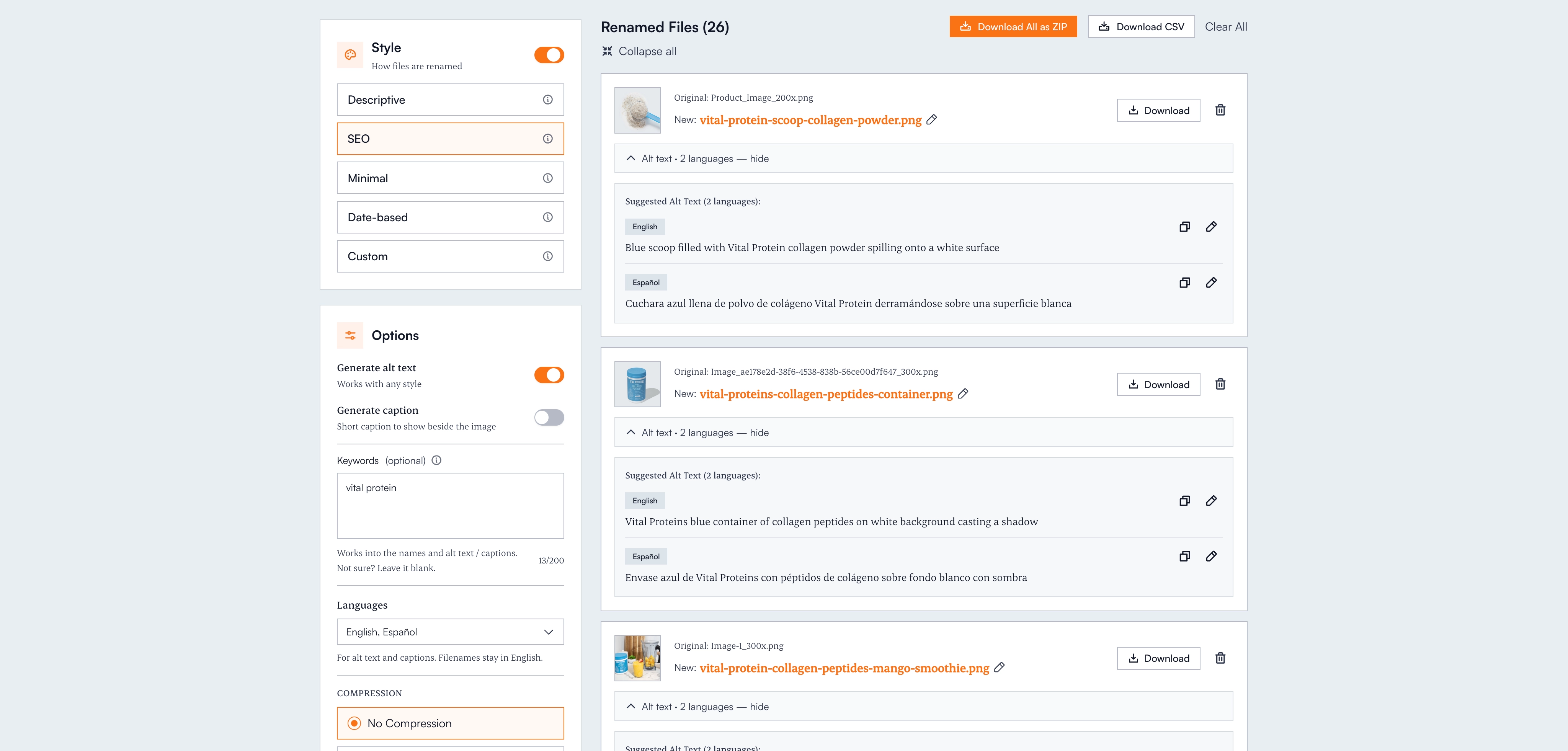Viewport: 1568px width, 751px height.
Task: Open info icon for Custom style
Action: (x=548, y=256)
